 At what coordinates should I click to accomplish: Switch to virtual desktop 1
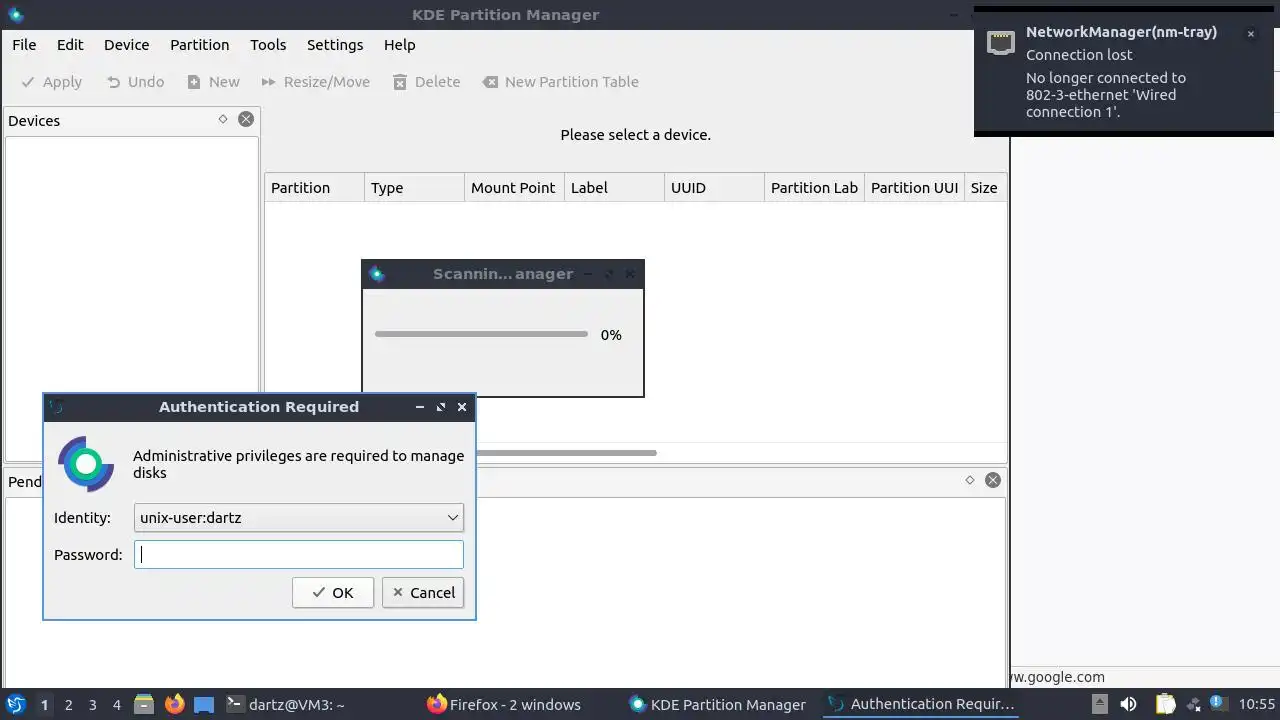tap(44, 704)
